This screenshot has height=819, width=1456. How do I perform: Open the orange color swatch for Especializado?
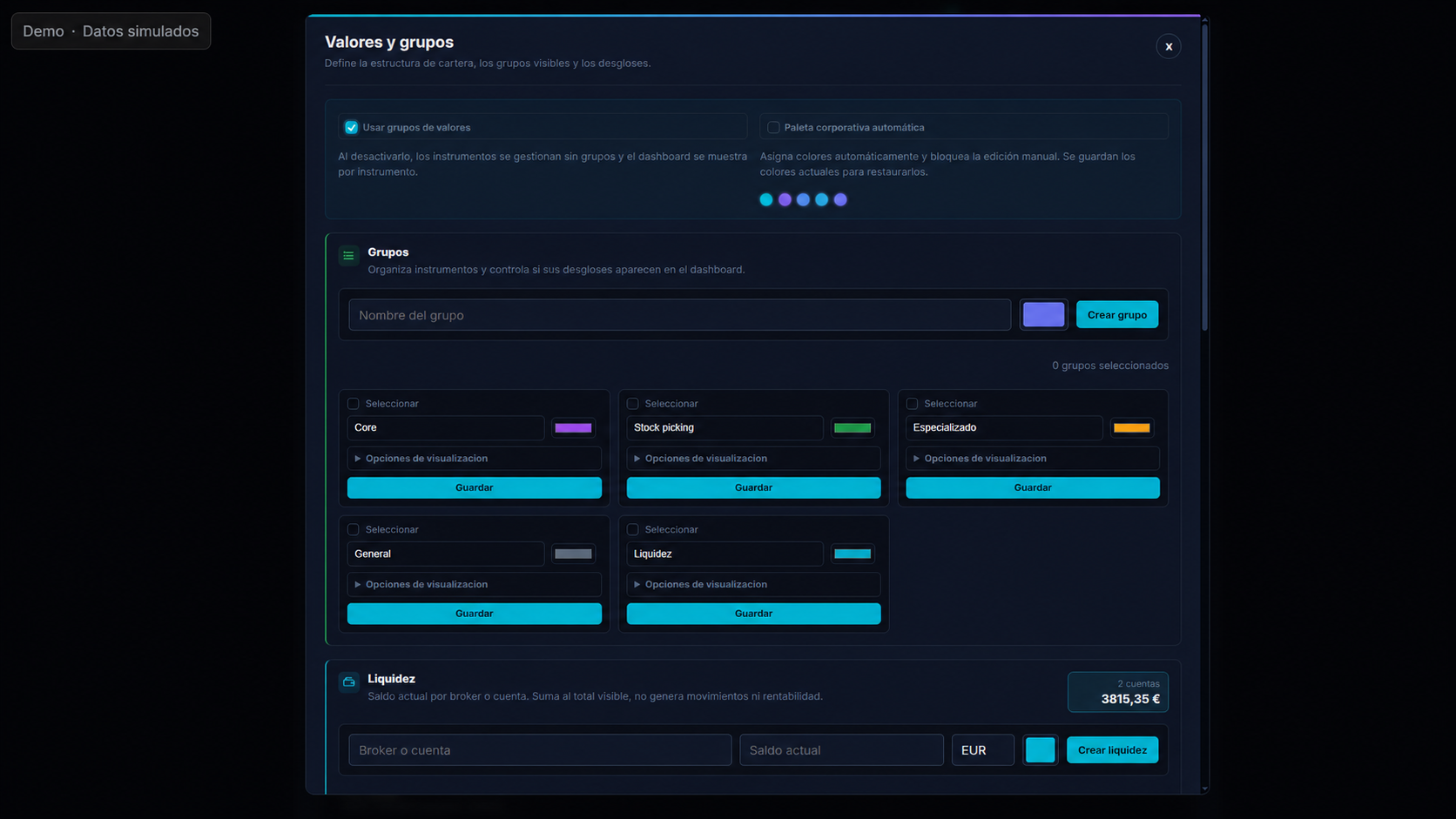coord(1131,427)
